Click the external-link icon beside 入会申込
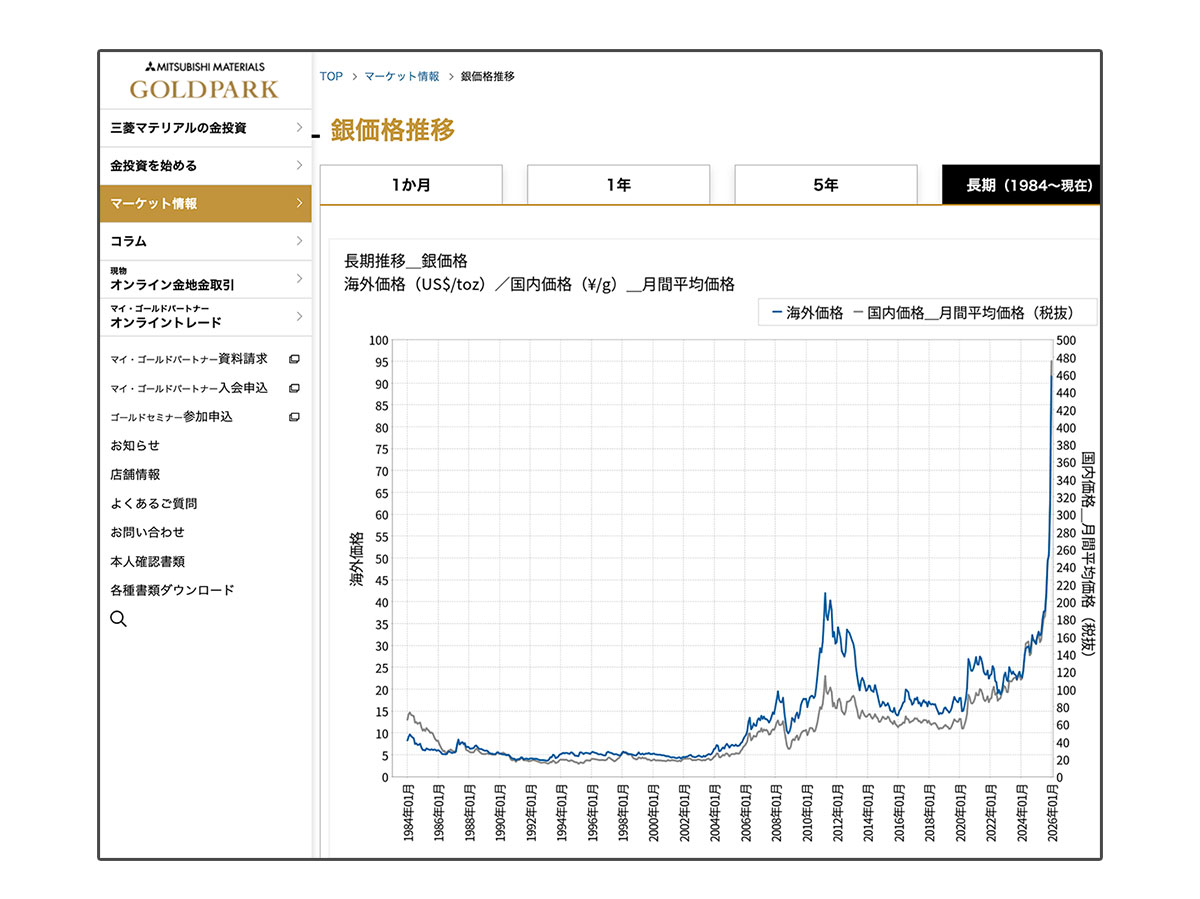1200x899 pixels. [x=293, y=388]
